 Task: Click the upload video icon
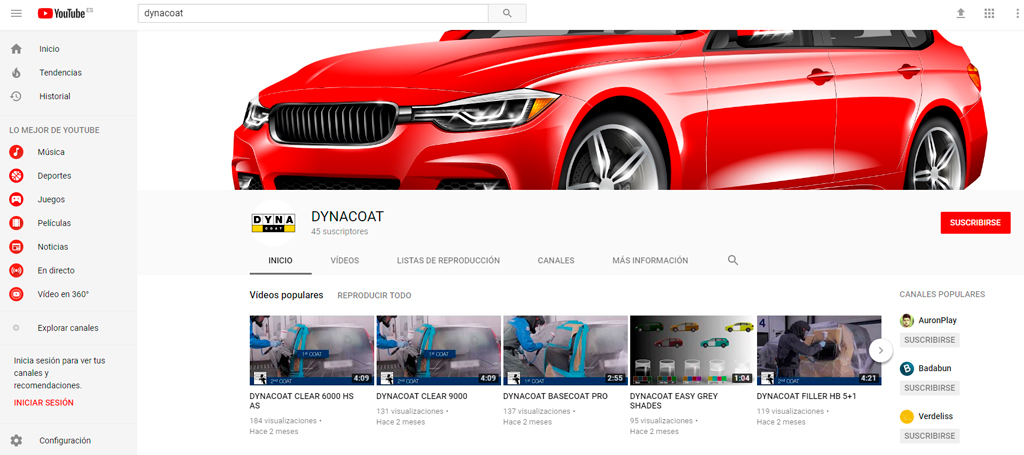[x=961, y=13]
